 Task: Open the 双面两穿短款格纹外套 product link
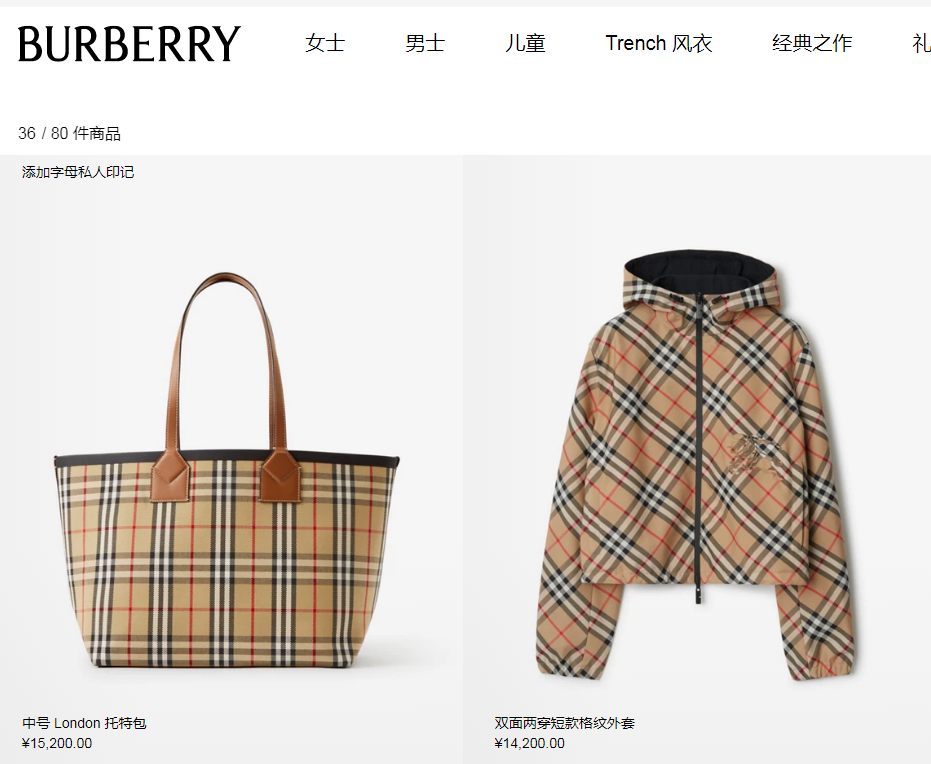tap(565, 723)
